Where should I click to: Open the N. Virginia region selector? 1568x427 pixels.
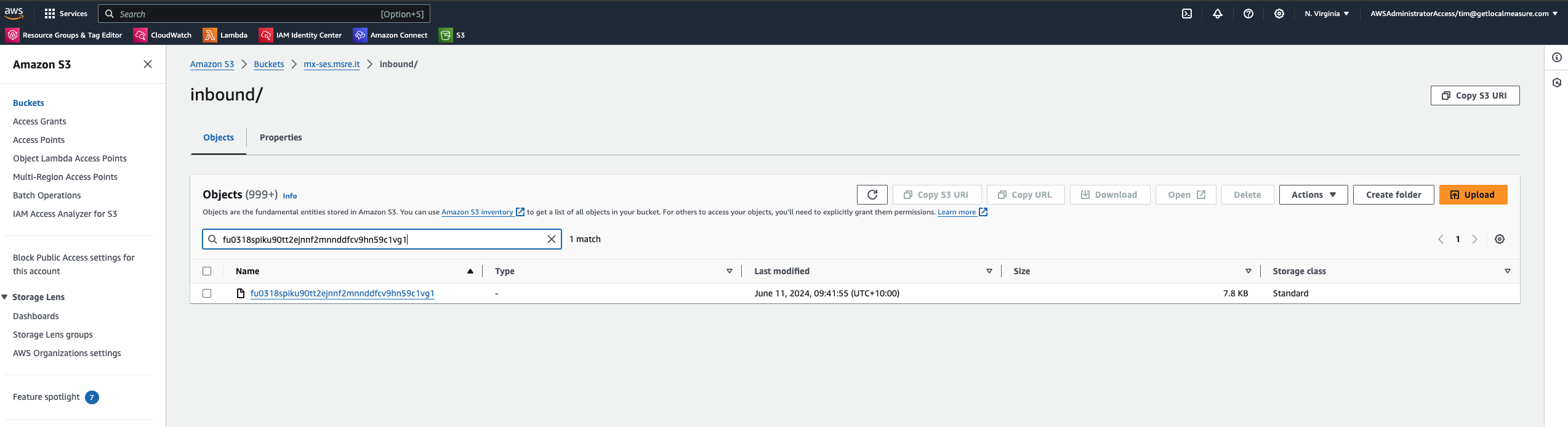(1327, 14)
